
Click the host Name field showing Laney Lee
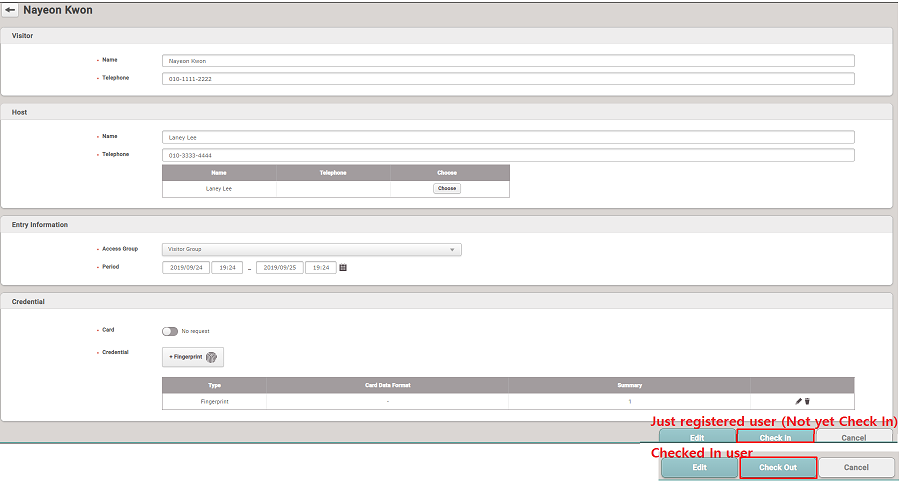[508, 137]
